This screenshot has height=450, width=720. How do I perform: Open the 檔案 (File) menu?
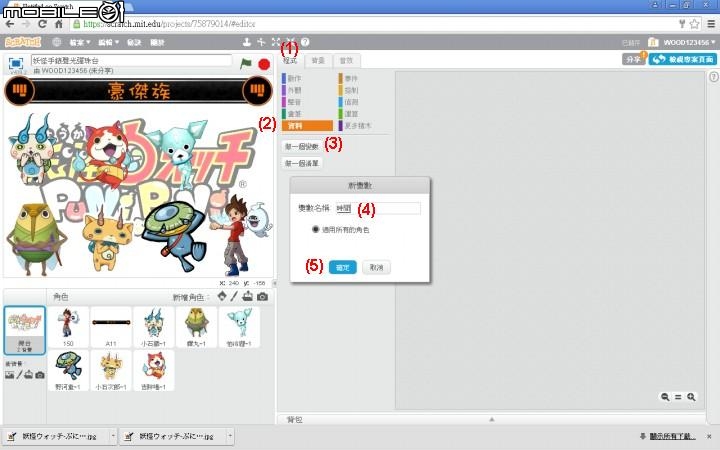80,43
